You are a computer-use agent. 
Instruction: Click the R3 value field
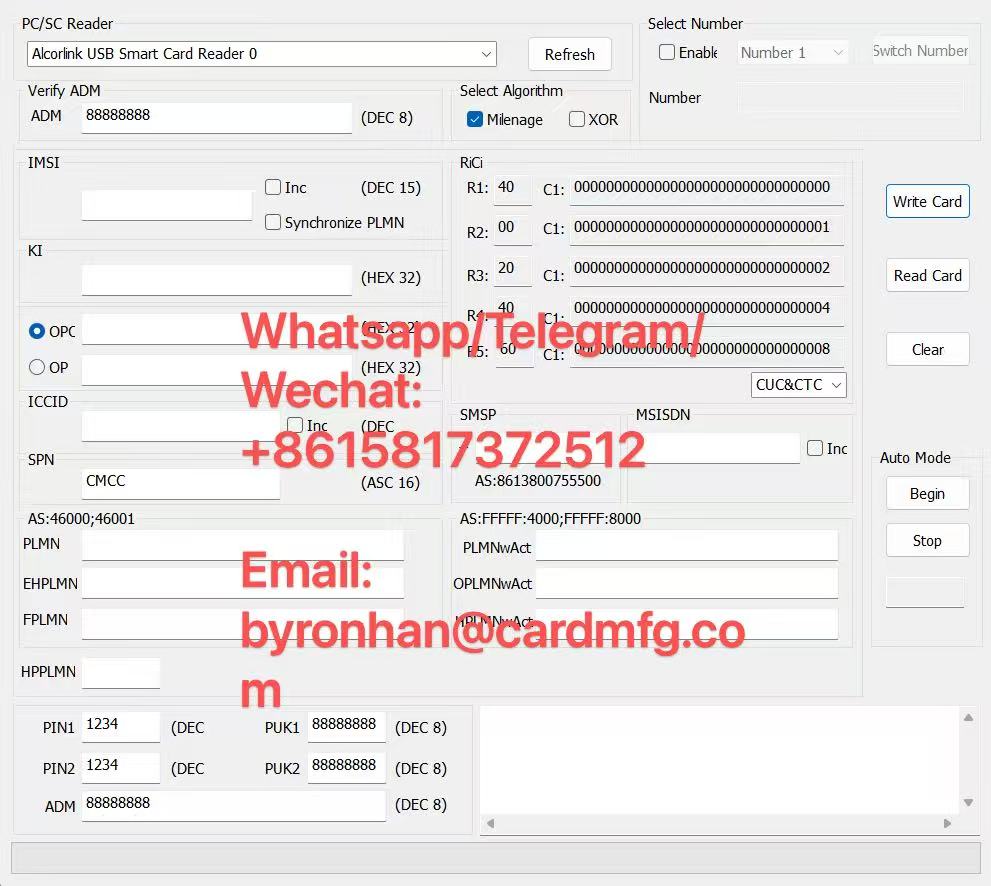(513, 270)
